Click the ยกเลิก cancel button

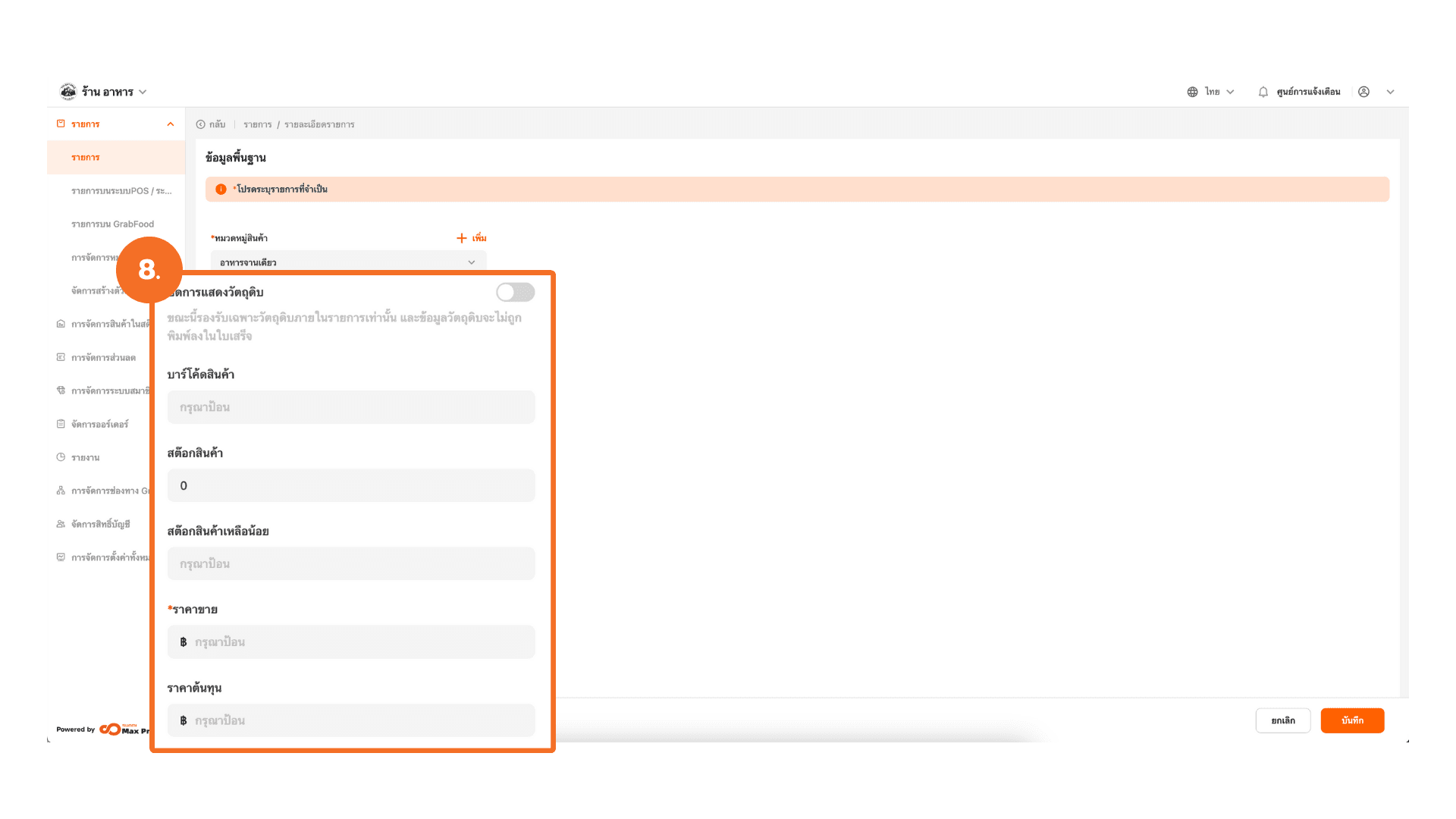click(x=1283, y=720)
